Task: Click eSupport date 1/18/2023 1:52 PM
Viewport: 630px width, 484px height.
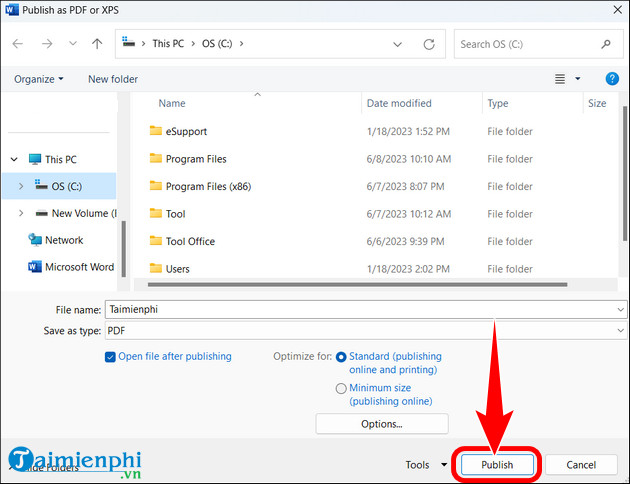Action: 408,131
